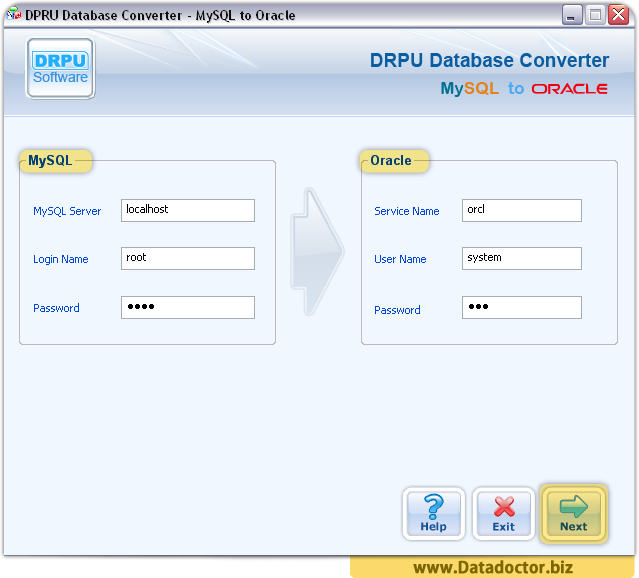The width and height of the screenshot is (639, 578).
Task: Focus the Login Name field containing root
Action: pos(188,258)
